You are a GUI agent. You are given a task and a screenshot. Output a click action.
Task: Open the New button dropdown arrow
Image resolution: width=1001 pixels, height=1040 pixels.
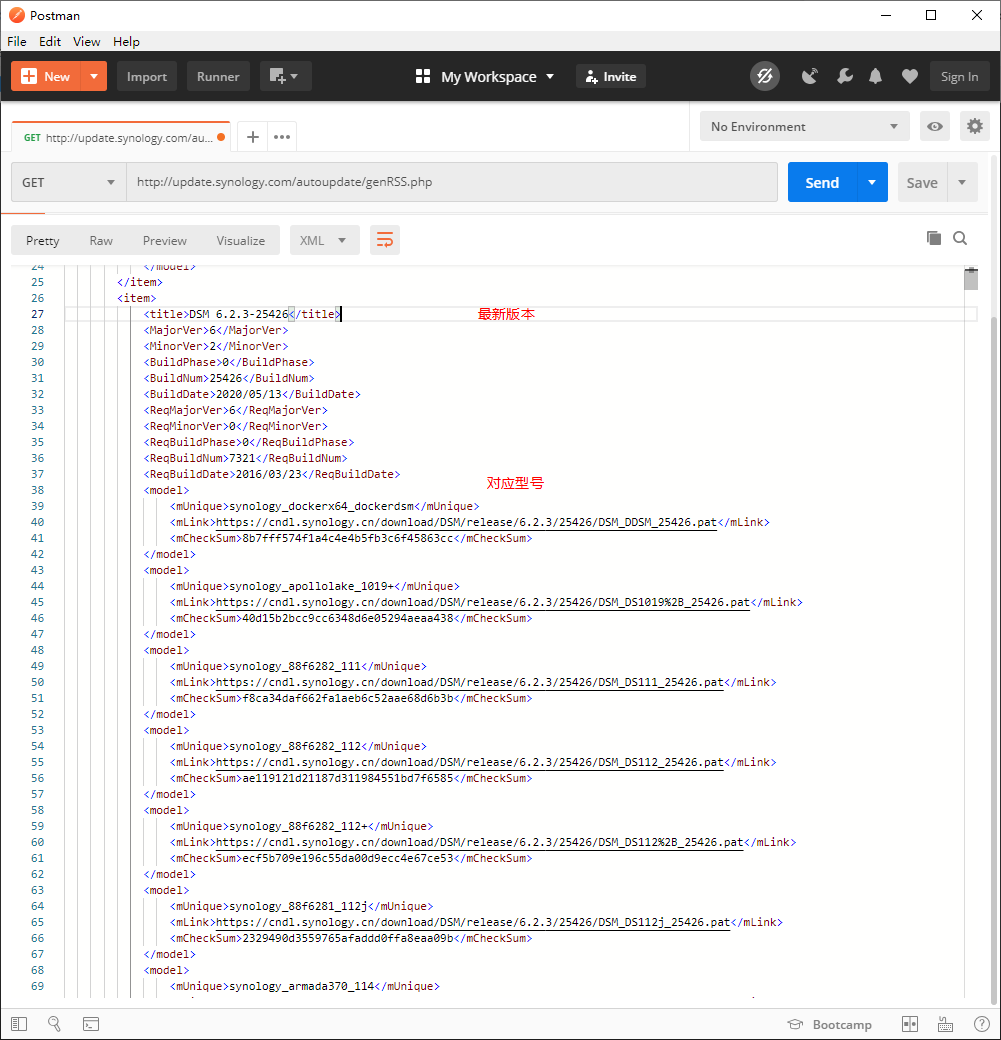[x=94, y=76]
